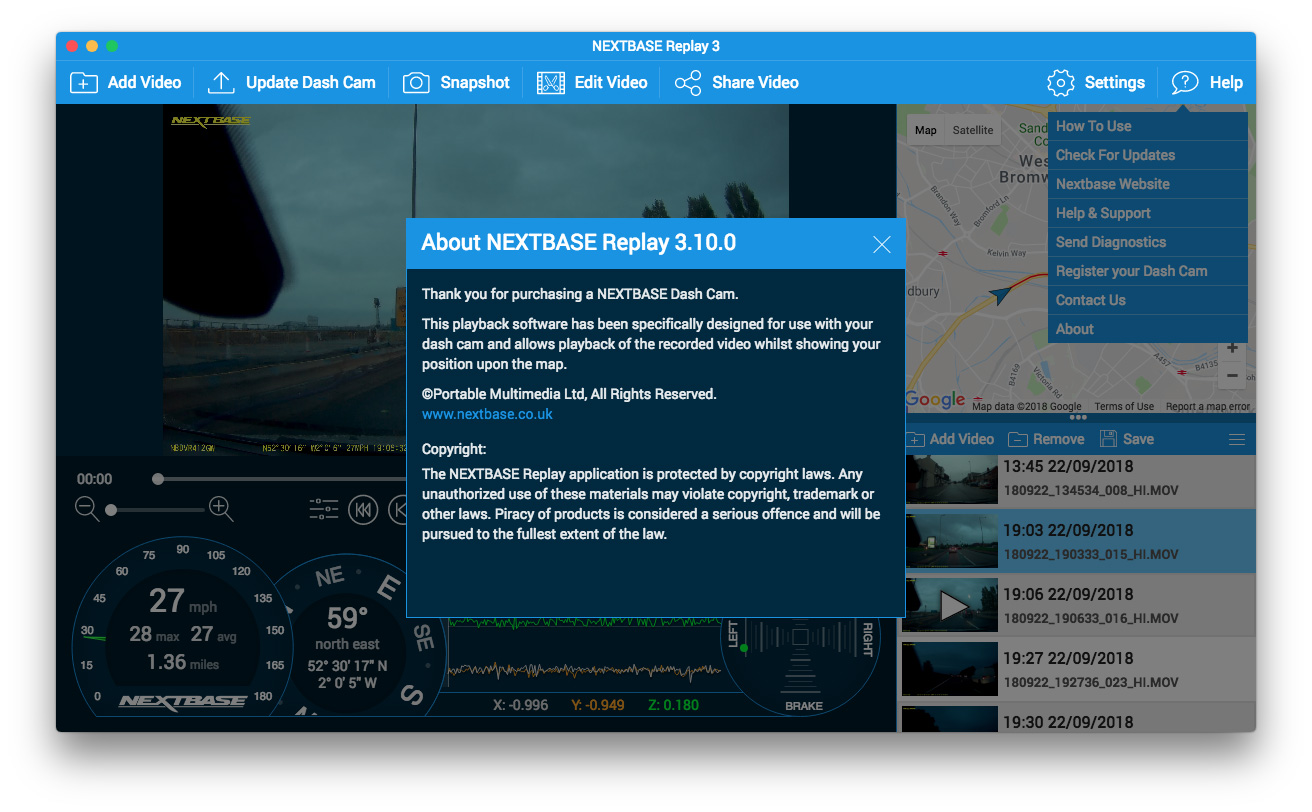Click Add Video in playlist panel
Viewport: 1312px width, 812px height.
pyautogui.click(x=949, y=439)
